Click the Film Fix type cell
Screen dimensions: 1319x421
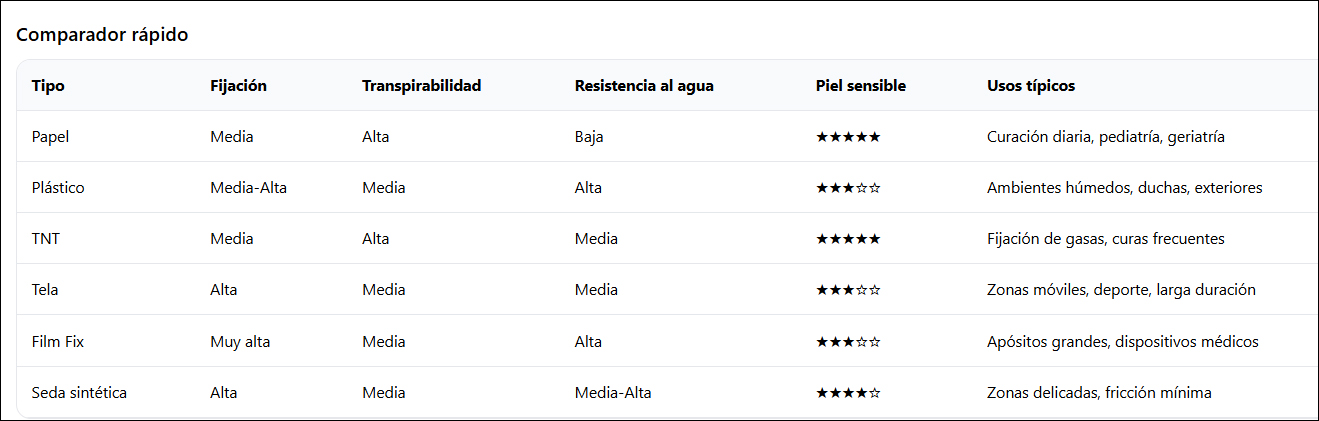(x=58, y=342)
